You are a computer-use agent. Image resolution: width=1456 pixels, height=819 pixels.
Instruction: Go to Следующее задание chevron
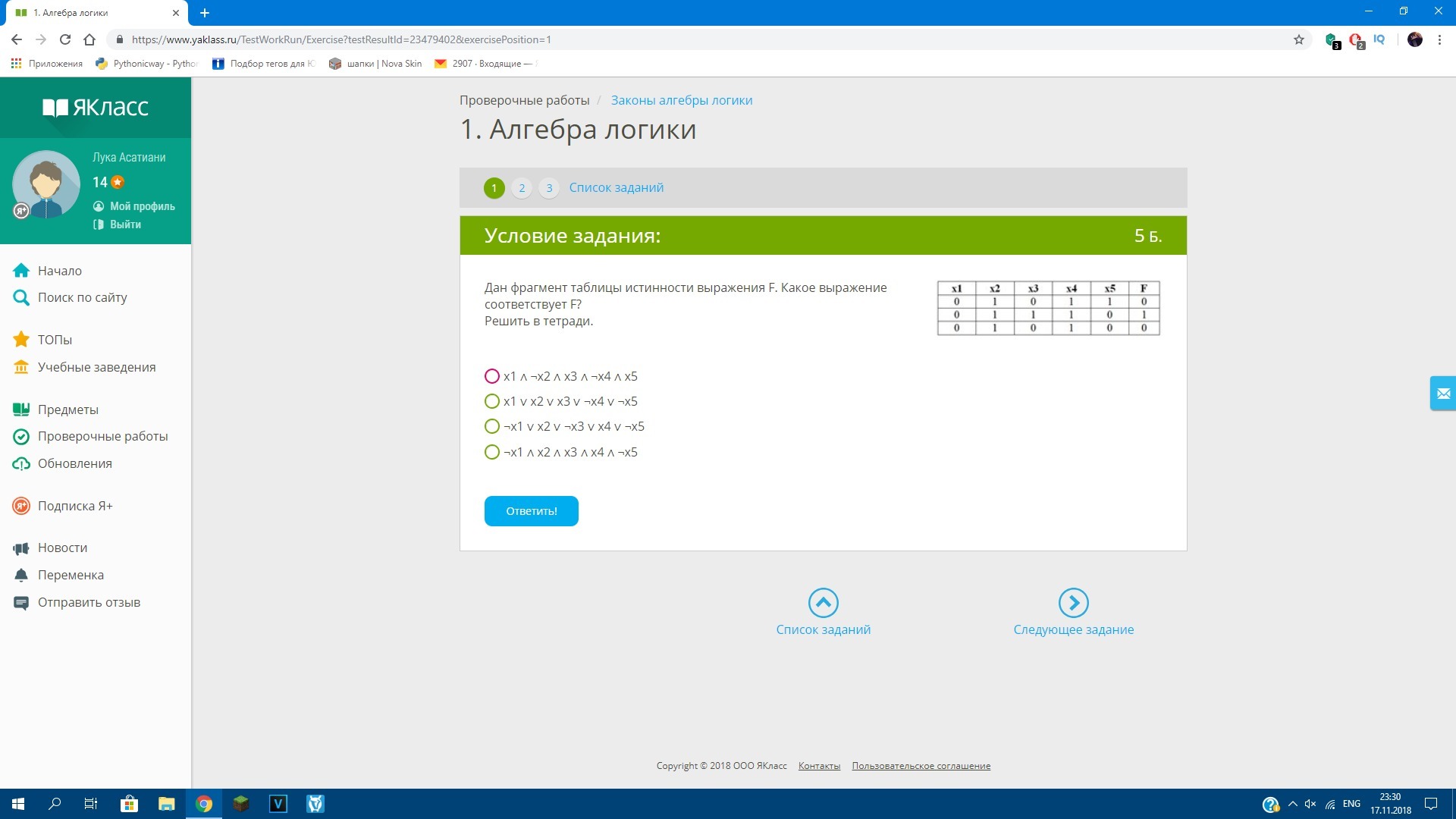pyautogui.click(x=1073, y=603)
